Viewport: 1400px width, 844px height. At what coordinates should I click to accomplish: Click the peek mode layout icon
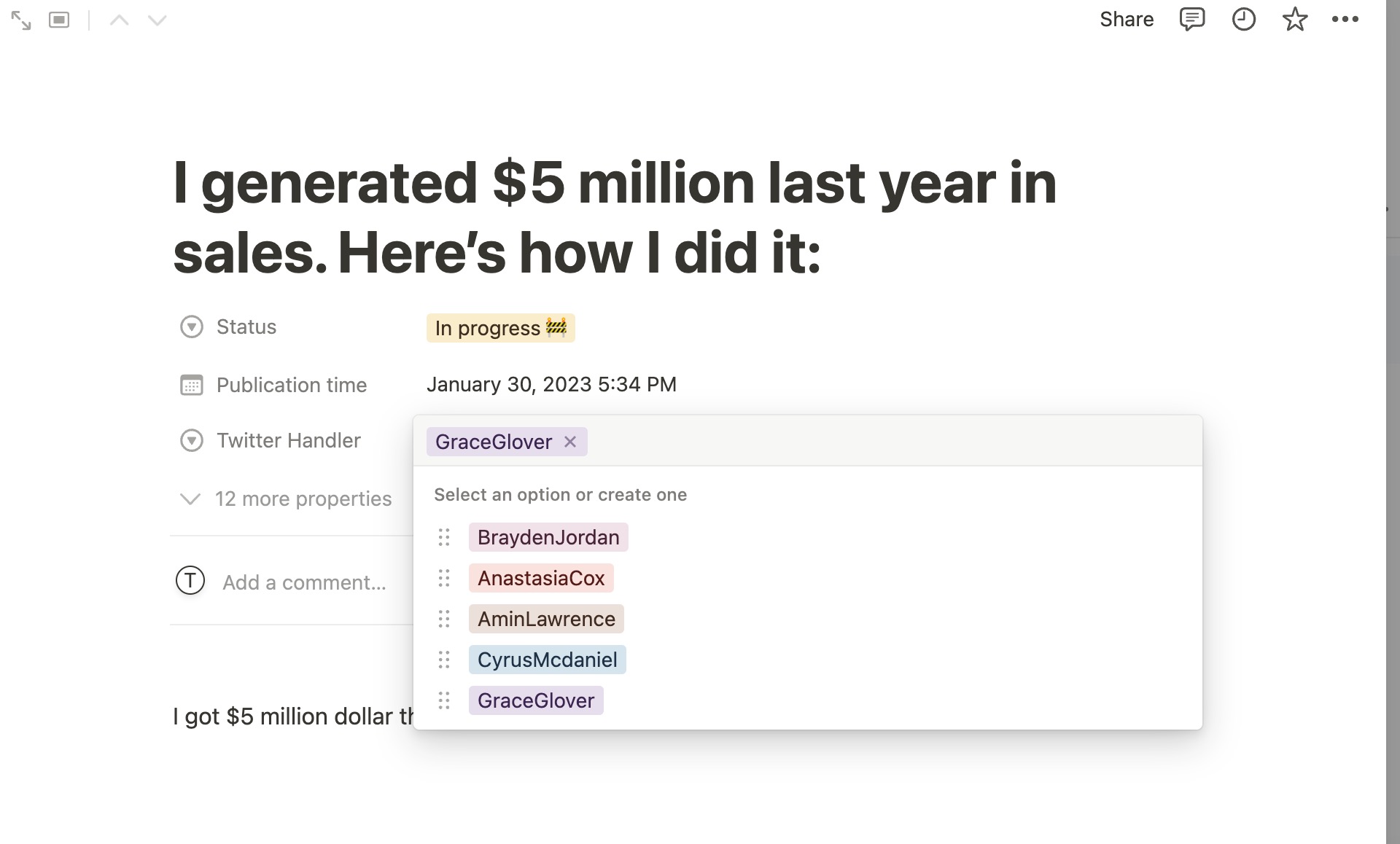pyautogui.click(x=59, y=20)
